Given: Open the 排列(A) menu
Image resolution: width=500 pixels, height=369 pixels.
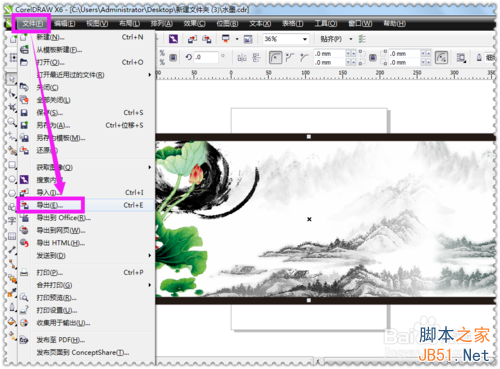Looking at the screenshot, I should click(x=161, y=23).
